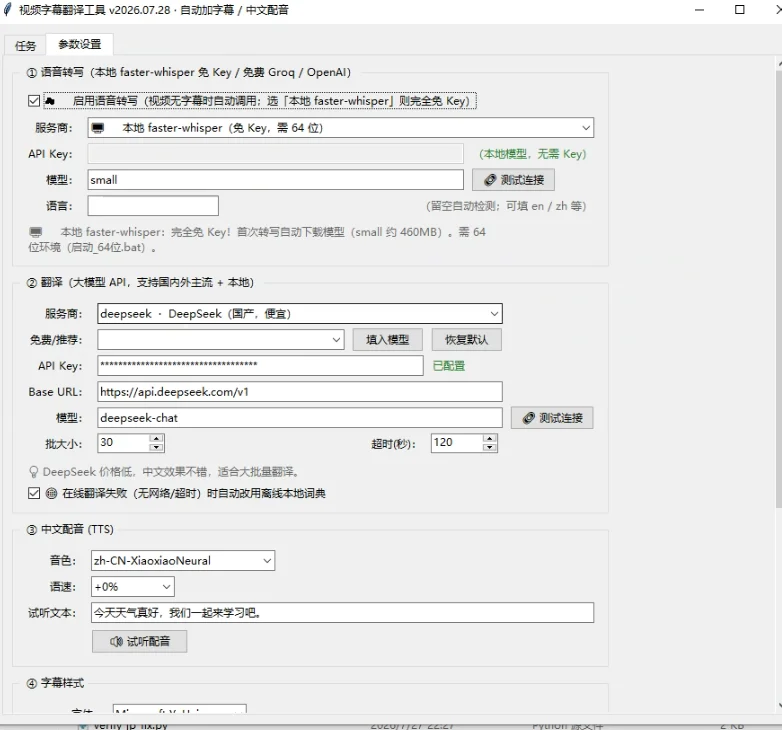The height and width of the screenshot is (730, 782).
Task: Minimize the 视频字幕翻译工具 window
Action: (699, 10)
